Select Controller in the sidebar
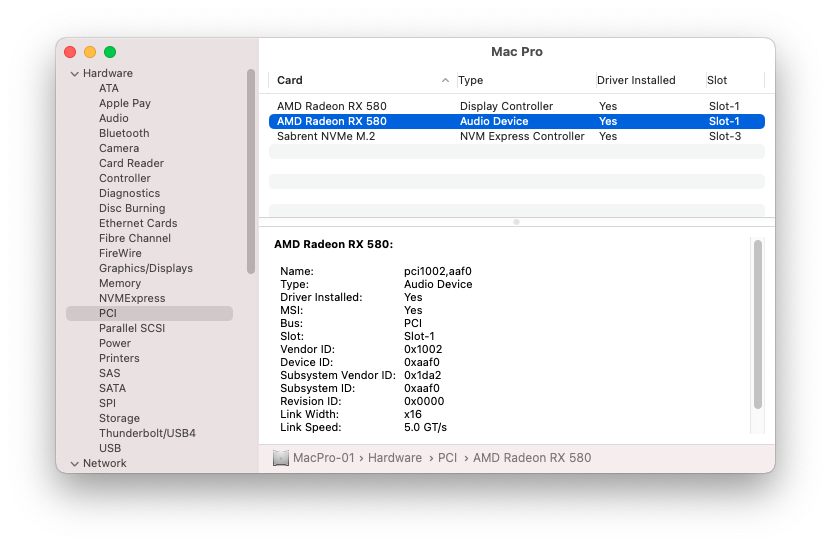Screen dimensions: 831x547 coord(125,179)
